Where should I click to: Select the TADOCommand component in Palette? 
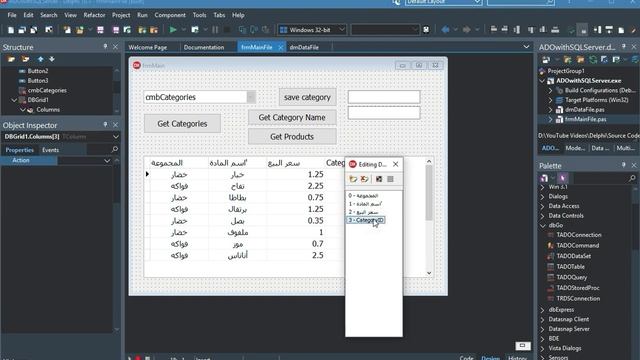(x=578, y=245)
